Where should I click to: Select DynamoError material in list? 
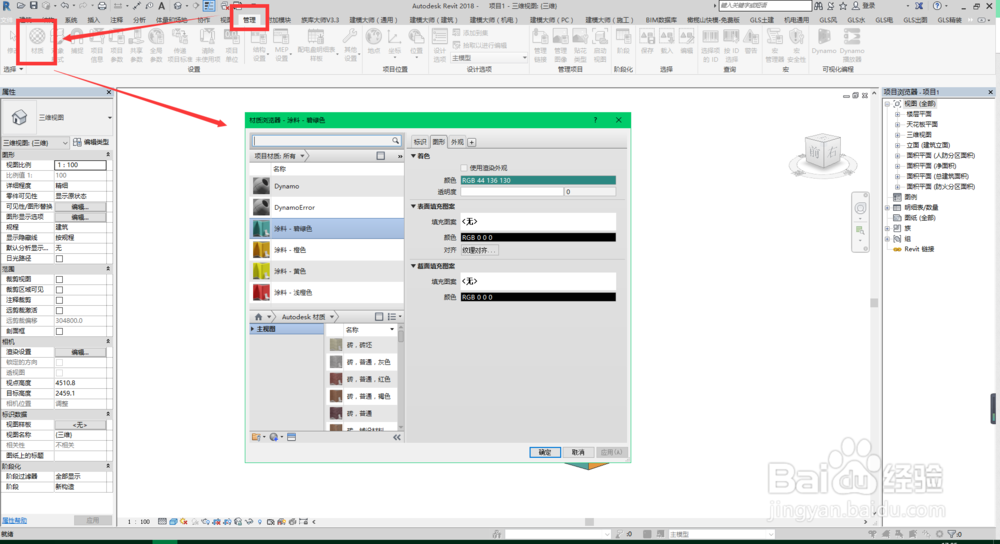coord(327,207)
